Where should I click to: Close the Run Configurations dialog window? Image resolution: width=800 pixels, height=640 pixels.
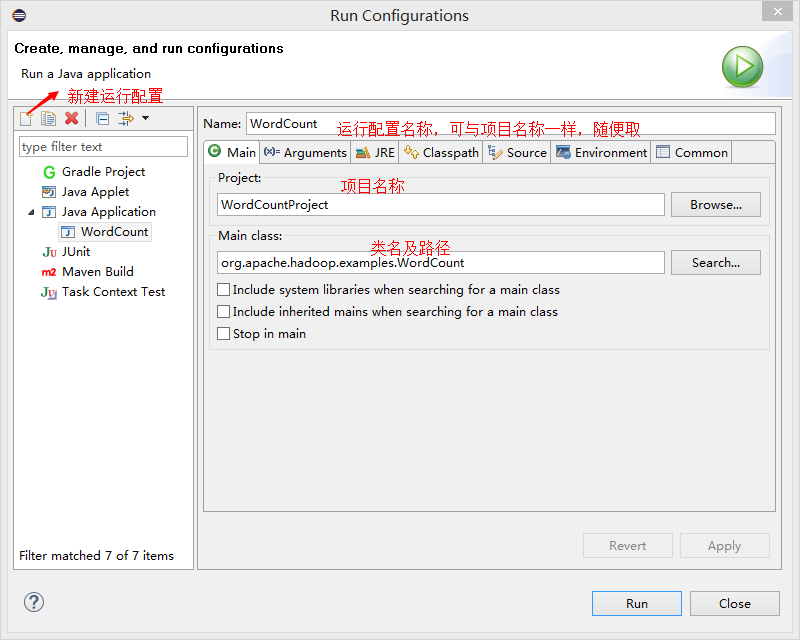point(778,11)
